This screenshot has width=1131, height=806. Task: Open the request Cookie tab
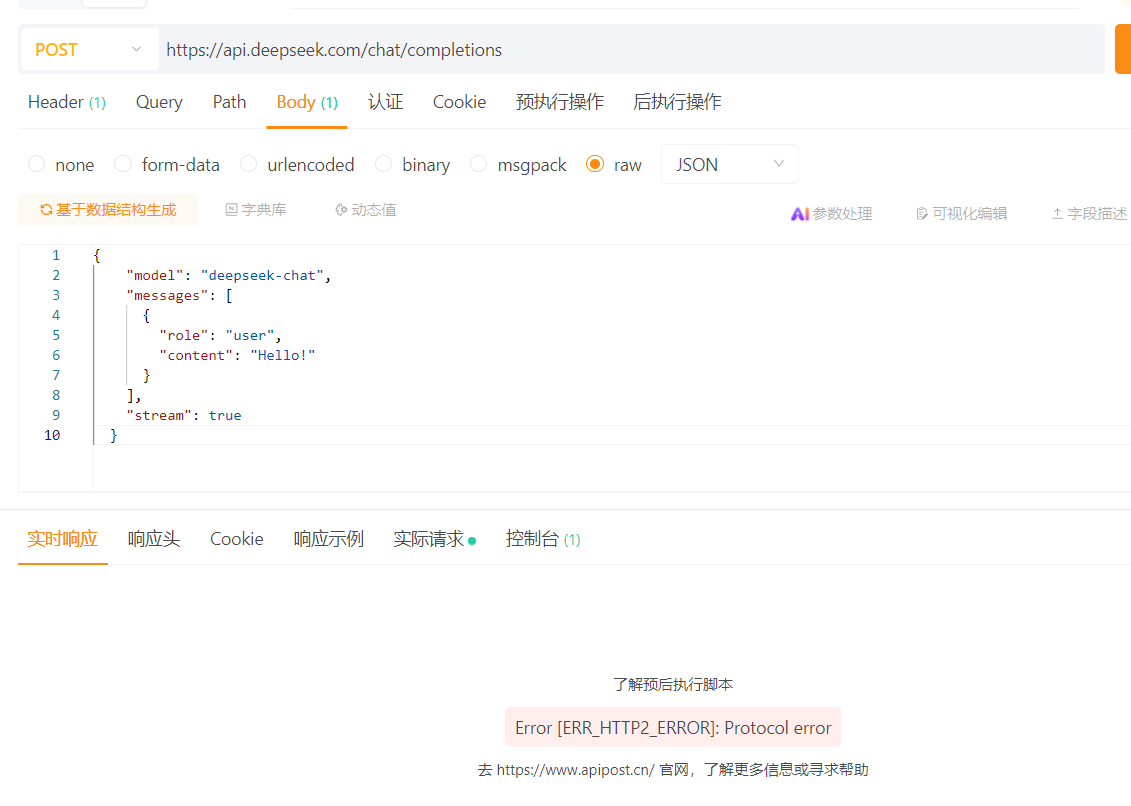tap(459, 102)
